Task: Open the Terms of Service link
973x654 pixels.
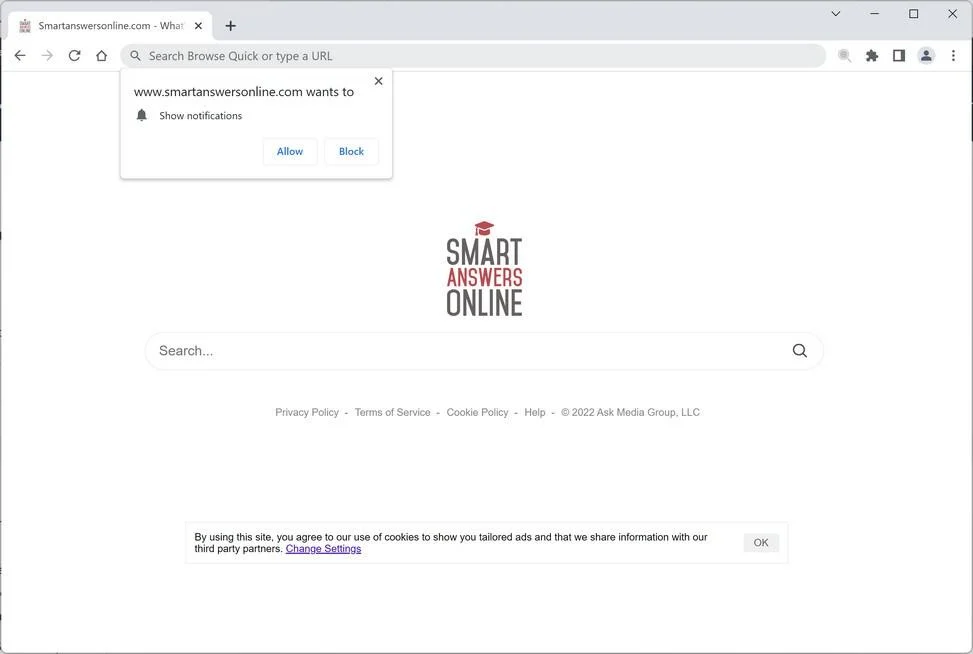Action: point(392,413)
